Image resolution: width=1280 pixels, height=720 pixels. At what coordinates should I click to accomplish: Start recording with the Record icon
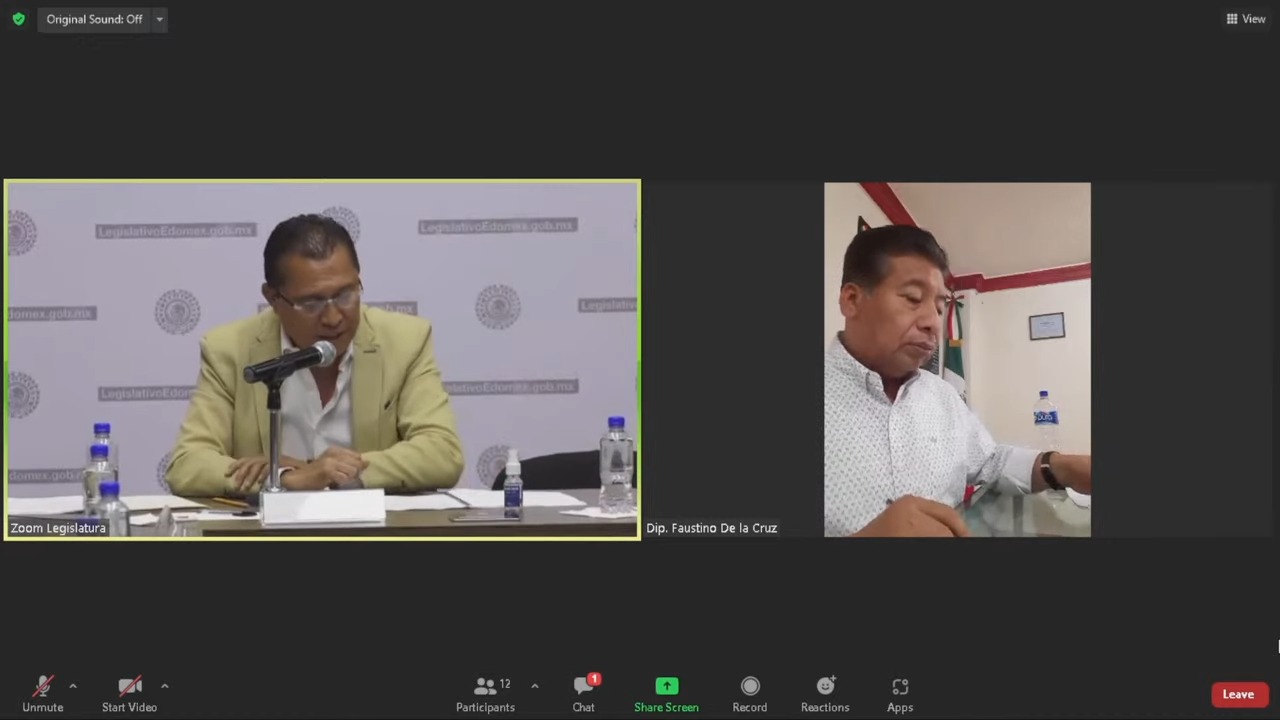coord(749,686)
